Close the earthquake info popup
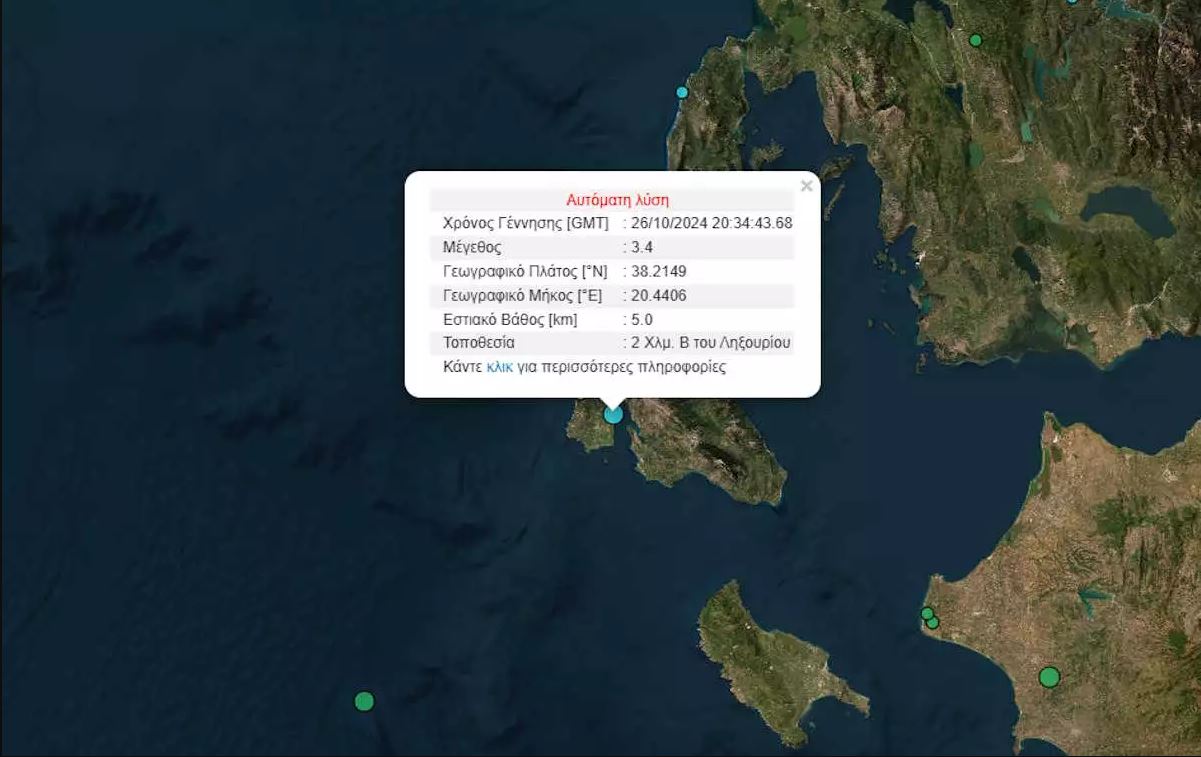This screenshot has width=1201, height=757. [x=806, y=186]
